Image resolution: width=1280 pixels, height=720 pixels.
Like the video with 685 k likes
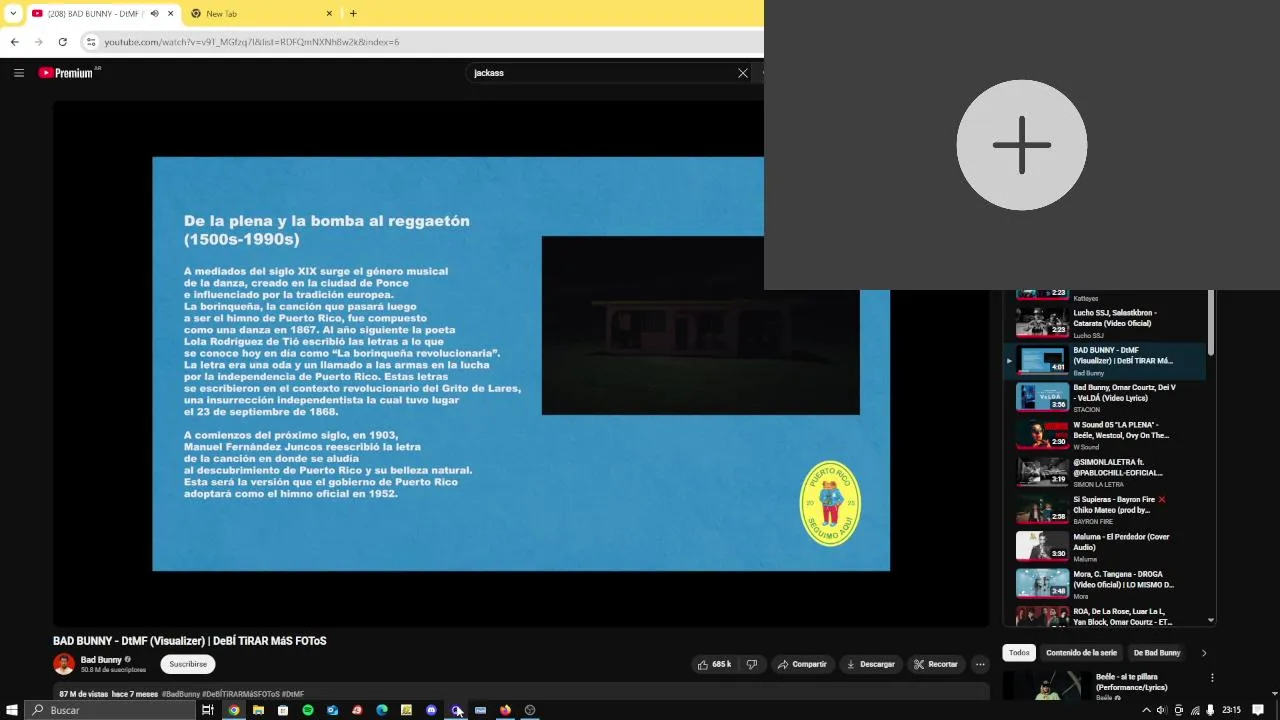(x=714, y=664)
